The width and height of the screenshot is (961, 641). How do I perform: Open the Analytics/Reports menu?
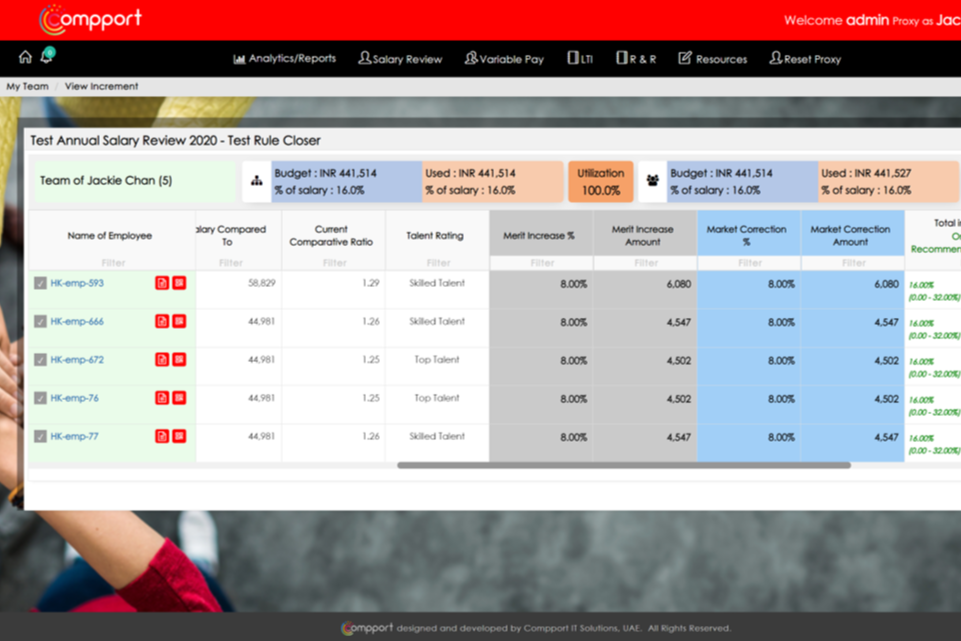[285, 59]
